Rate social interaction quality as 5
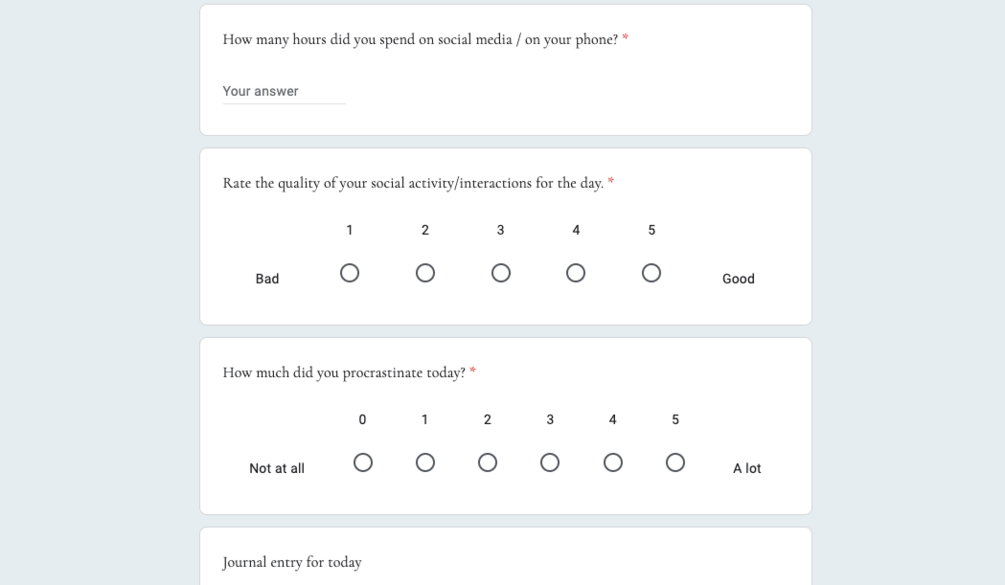Viewport: 1005px width, 585px height. click(651, 273)
